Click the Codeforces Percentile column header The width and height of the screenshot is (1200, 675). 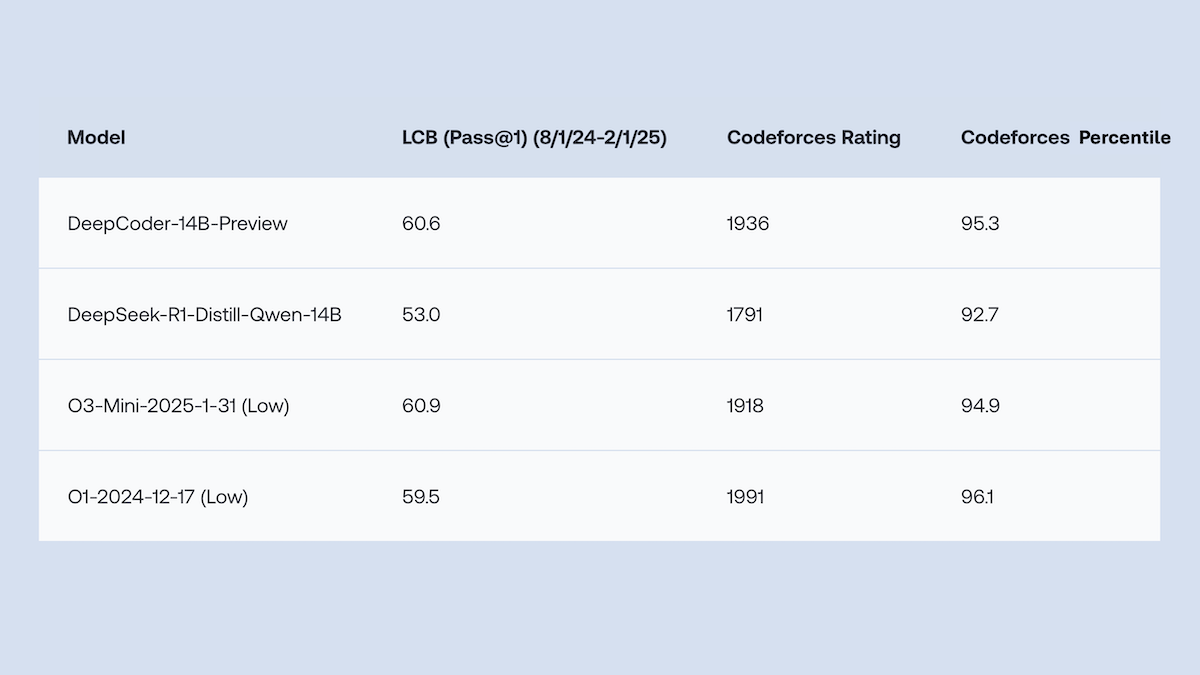click(1065, 138)
